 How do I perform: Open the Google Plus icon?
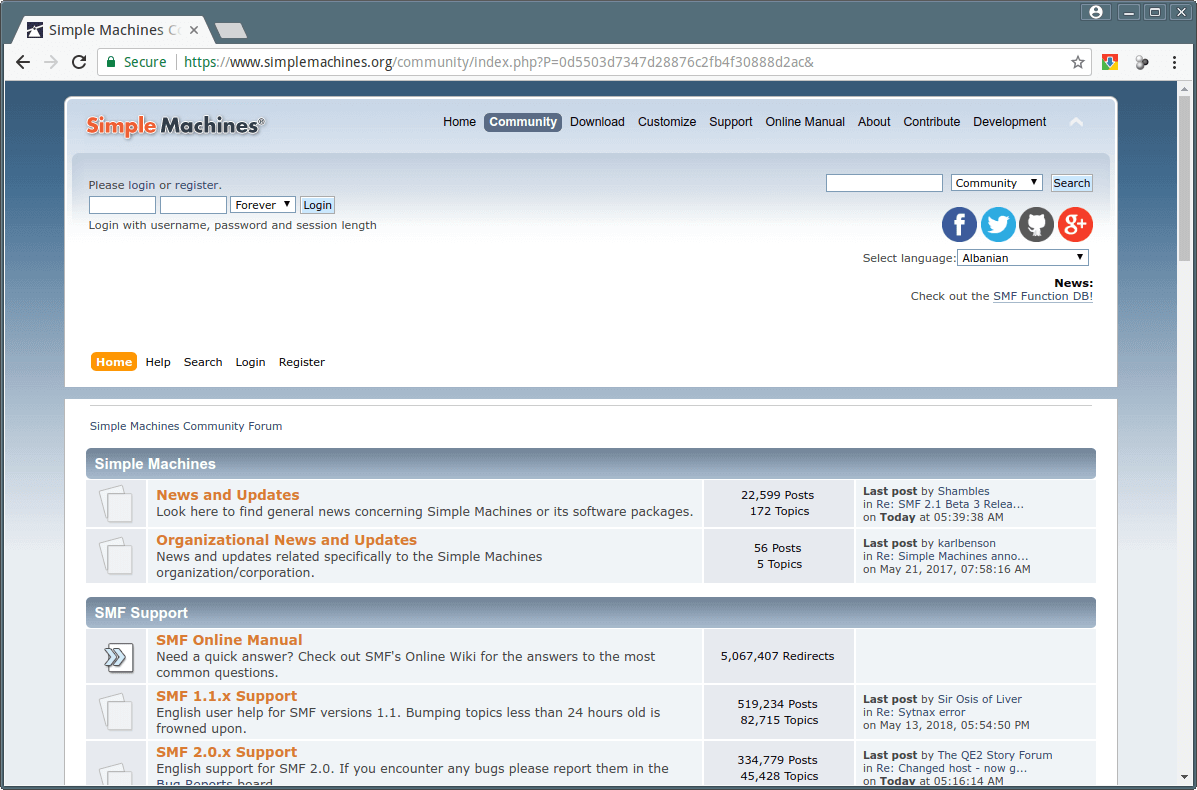click(1075, 224)
